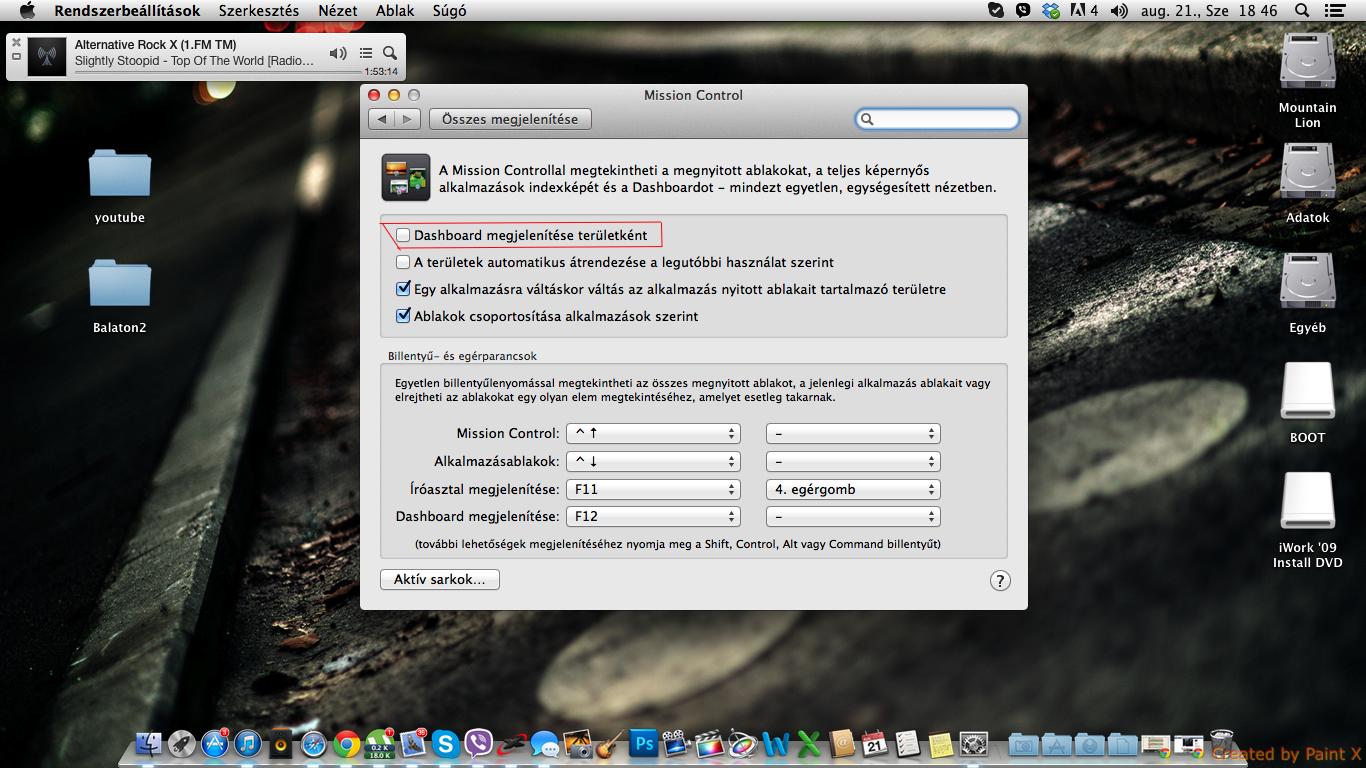Open System Preferences gear in Dock

974,744
